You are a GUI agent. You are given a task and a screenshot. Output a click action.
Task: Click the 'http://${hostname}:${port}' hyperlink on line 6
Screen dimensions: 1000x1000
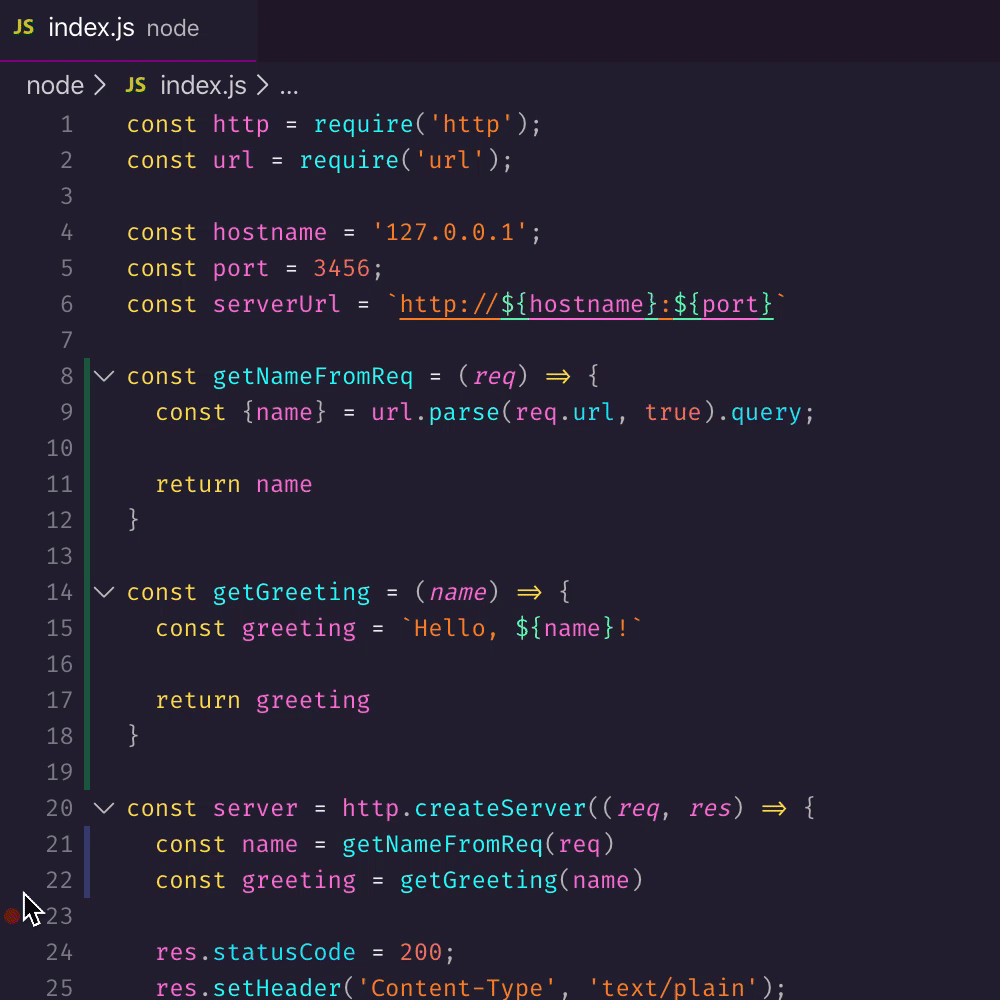coord(585,304)
